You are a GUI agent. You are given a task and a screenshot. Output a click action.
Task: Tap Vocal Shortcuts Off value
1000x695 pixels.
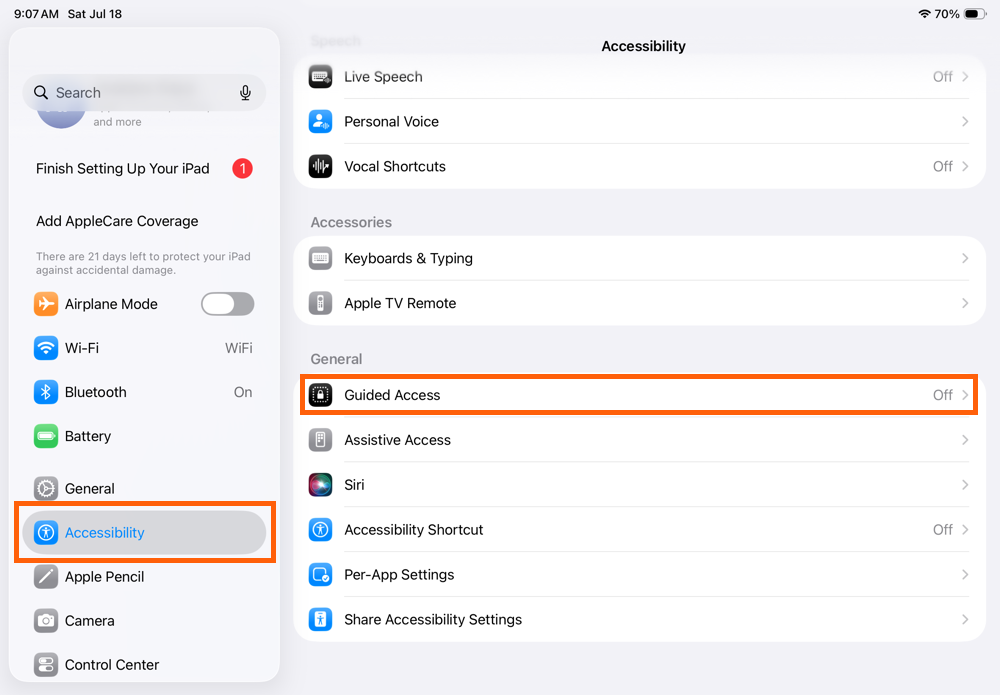[943, 166]
